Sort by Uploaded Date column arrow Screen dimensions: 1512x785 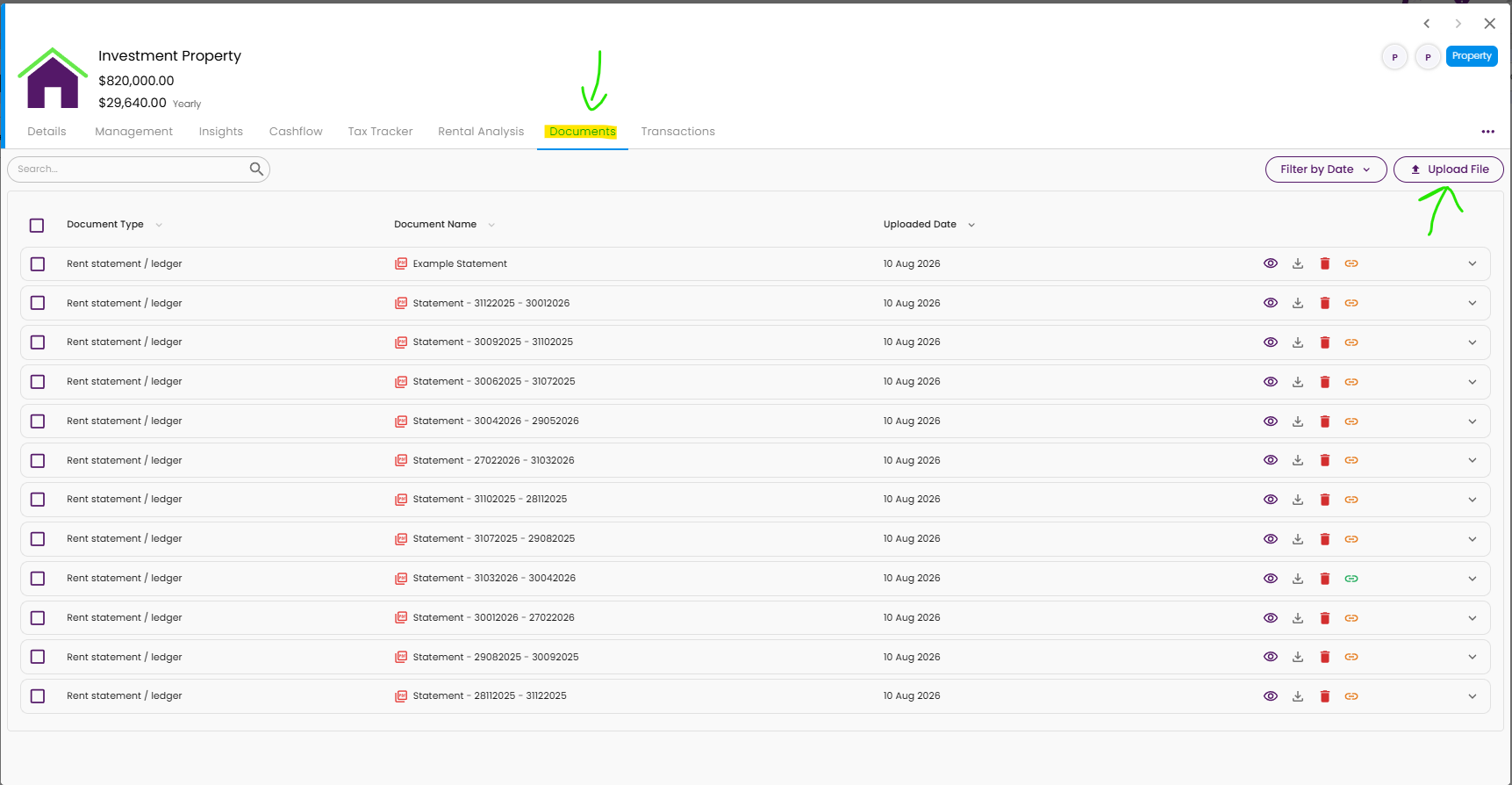[971, 225]
